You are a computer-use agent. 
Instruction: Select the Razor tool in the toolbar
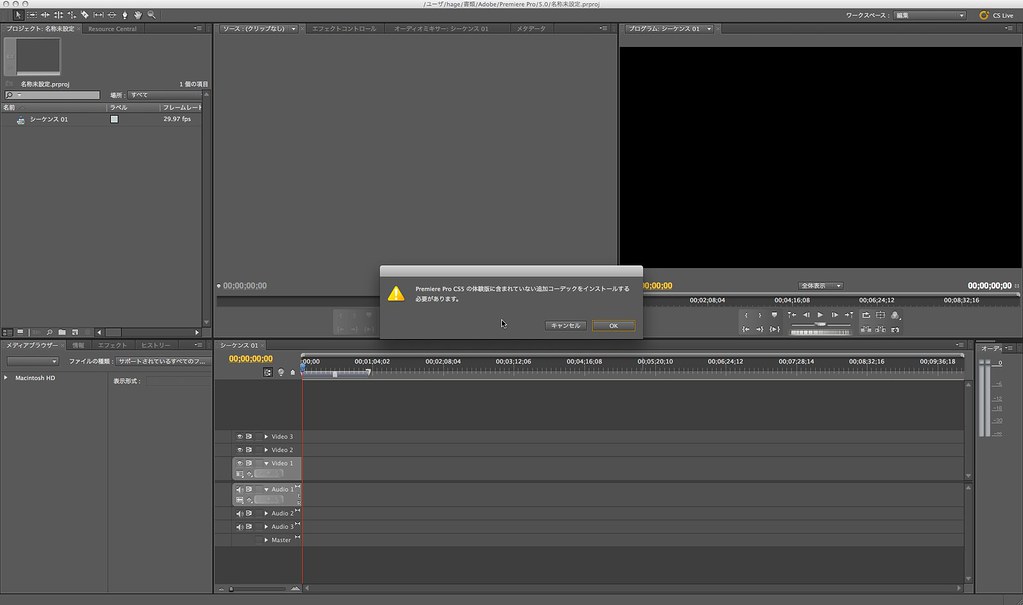tap(84, 16)
